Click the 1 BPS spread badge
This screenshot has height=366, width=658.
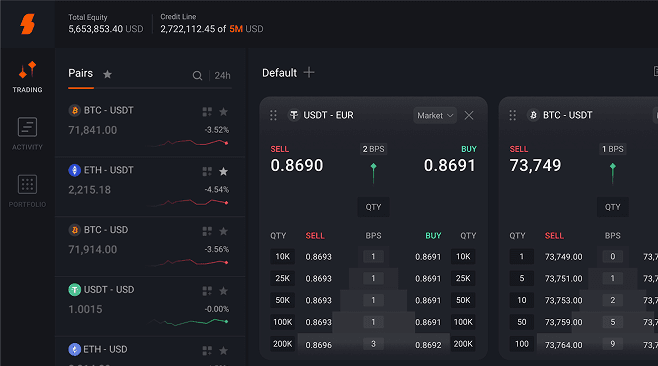(613, 149)
